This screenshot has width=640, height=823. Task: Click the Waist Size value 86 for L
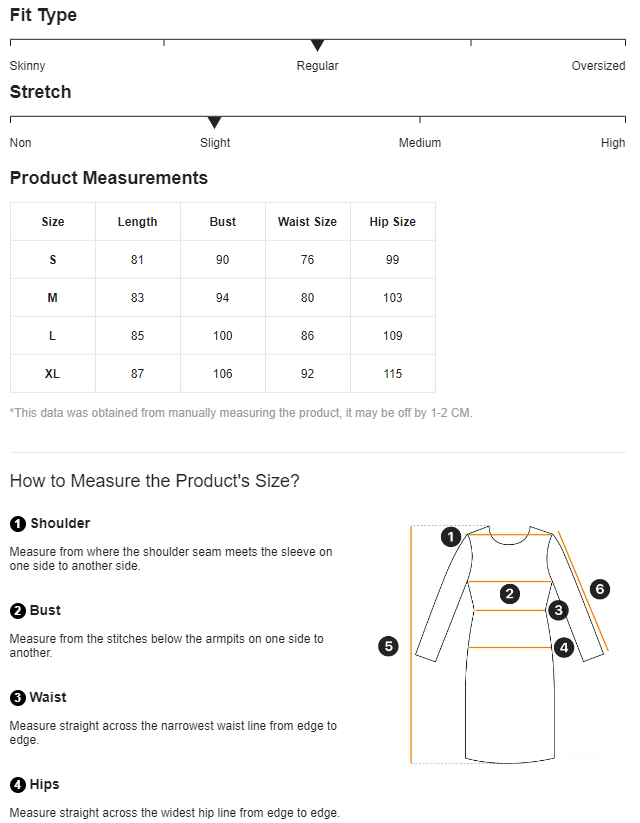click(x=307, y=336)
